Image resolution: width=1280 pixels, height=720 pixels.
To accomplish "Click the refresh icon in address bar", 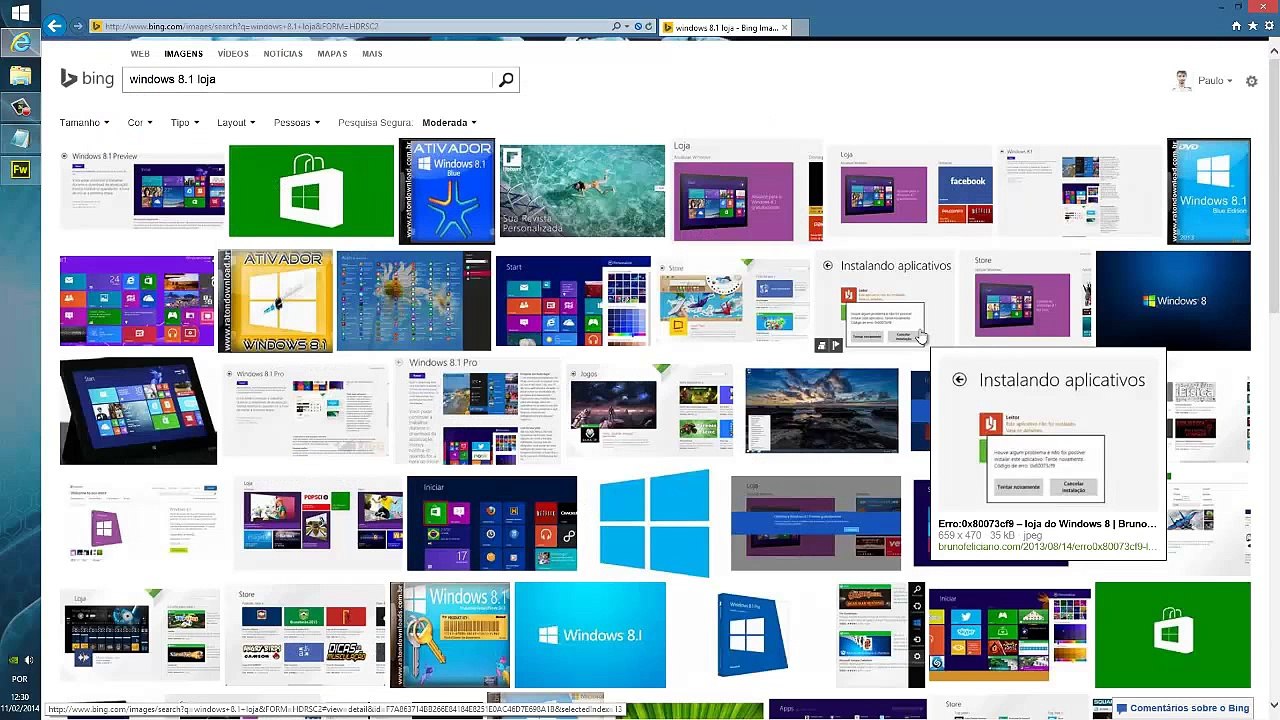I will 649,26.
